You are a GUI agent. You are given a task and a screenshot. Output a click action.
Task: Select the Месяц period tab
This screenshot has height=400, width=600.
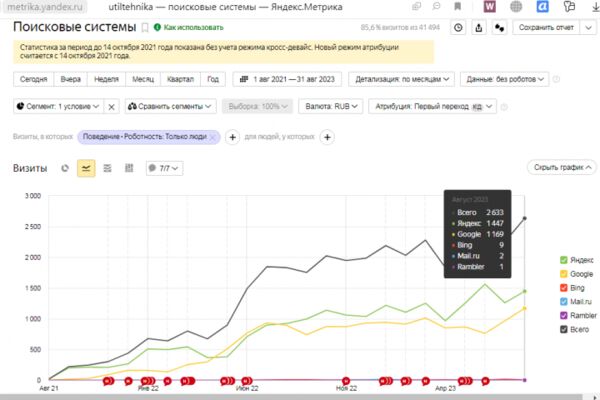[x=143, y=79]
